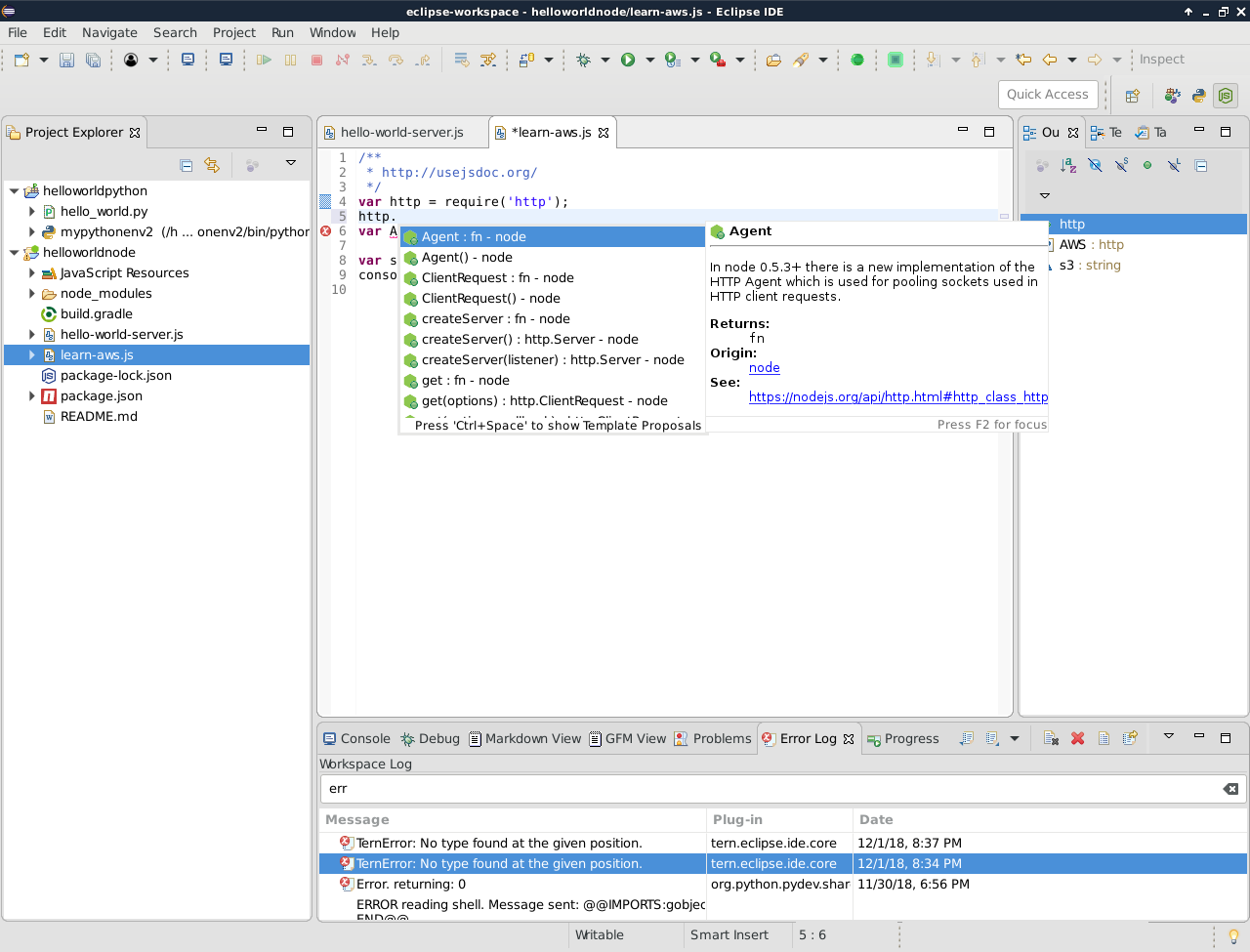
Task: Select build.gradle file in Project Explorer
Action: pos(97,314)
